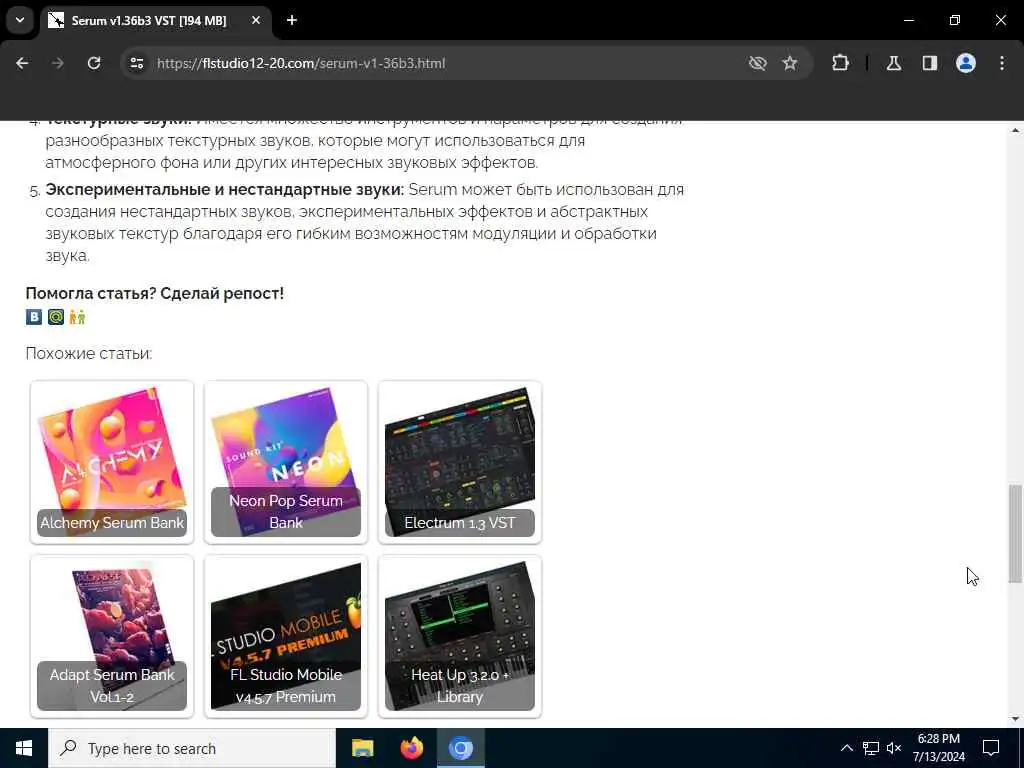Viewport: 1024px width, 768px height.
Task: Click the page vertical scrollbar thumb
Action: (x=1014, y=534)
